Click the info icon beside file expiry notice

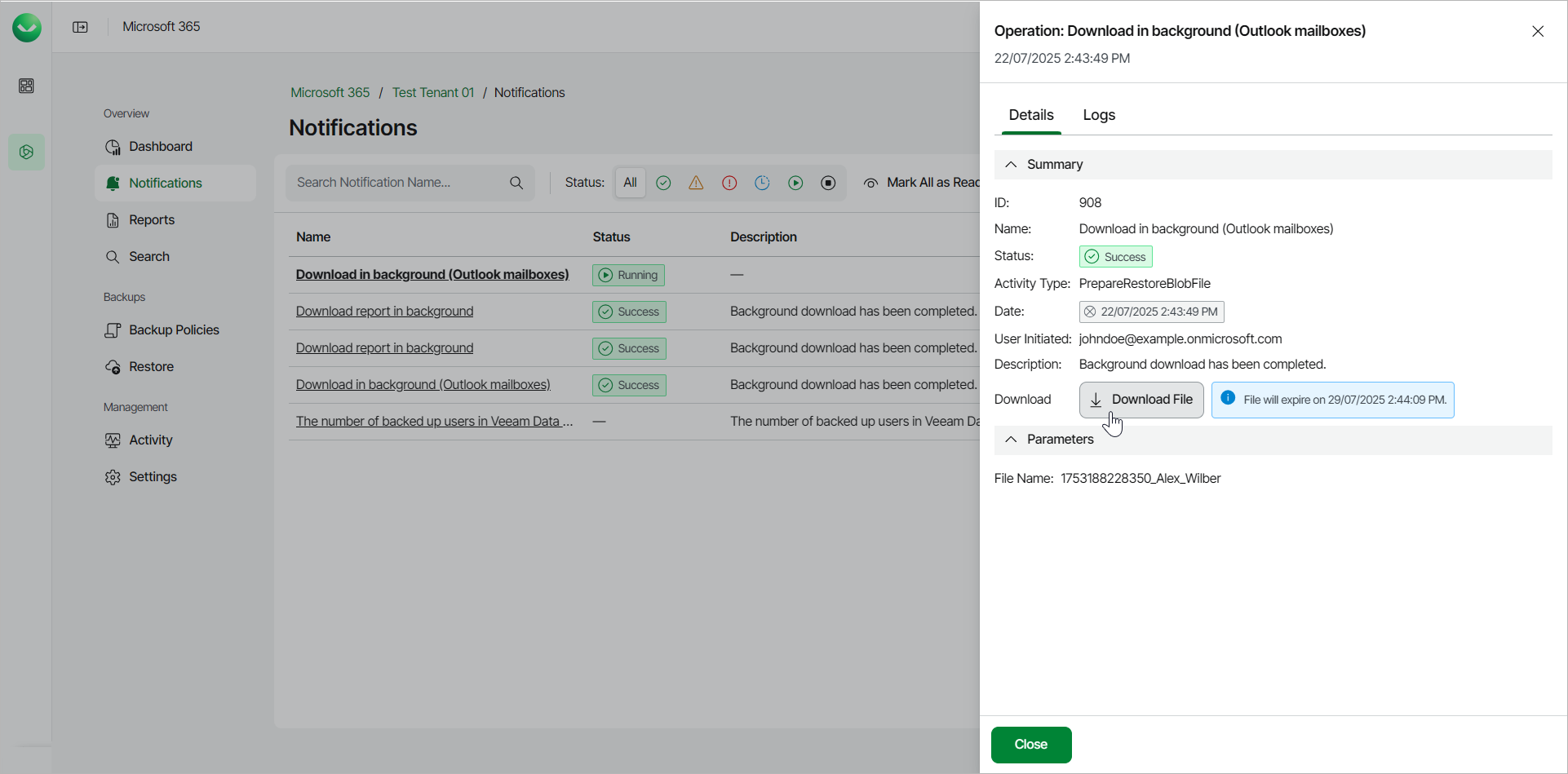pyautogui.click(x=1228, y=398)
